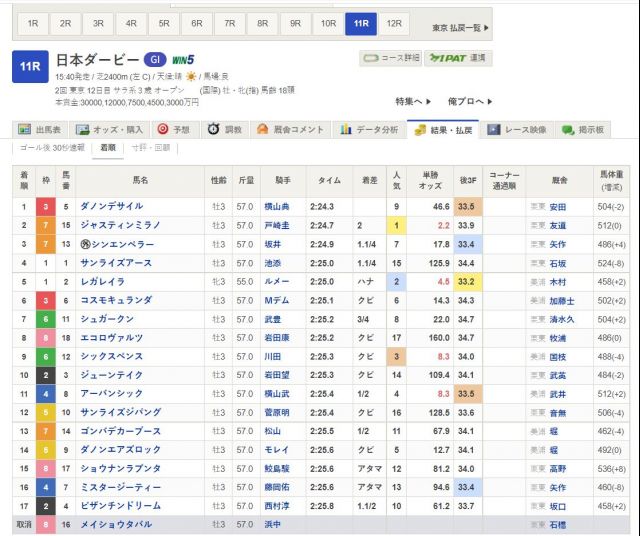Click the コース詳細 button
This screenshot has height=536, width=640.
click(391, 58)
